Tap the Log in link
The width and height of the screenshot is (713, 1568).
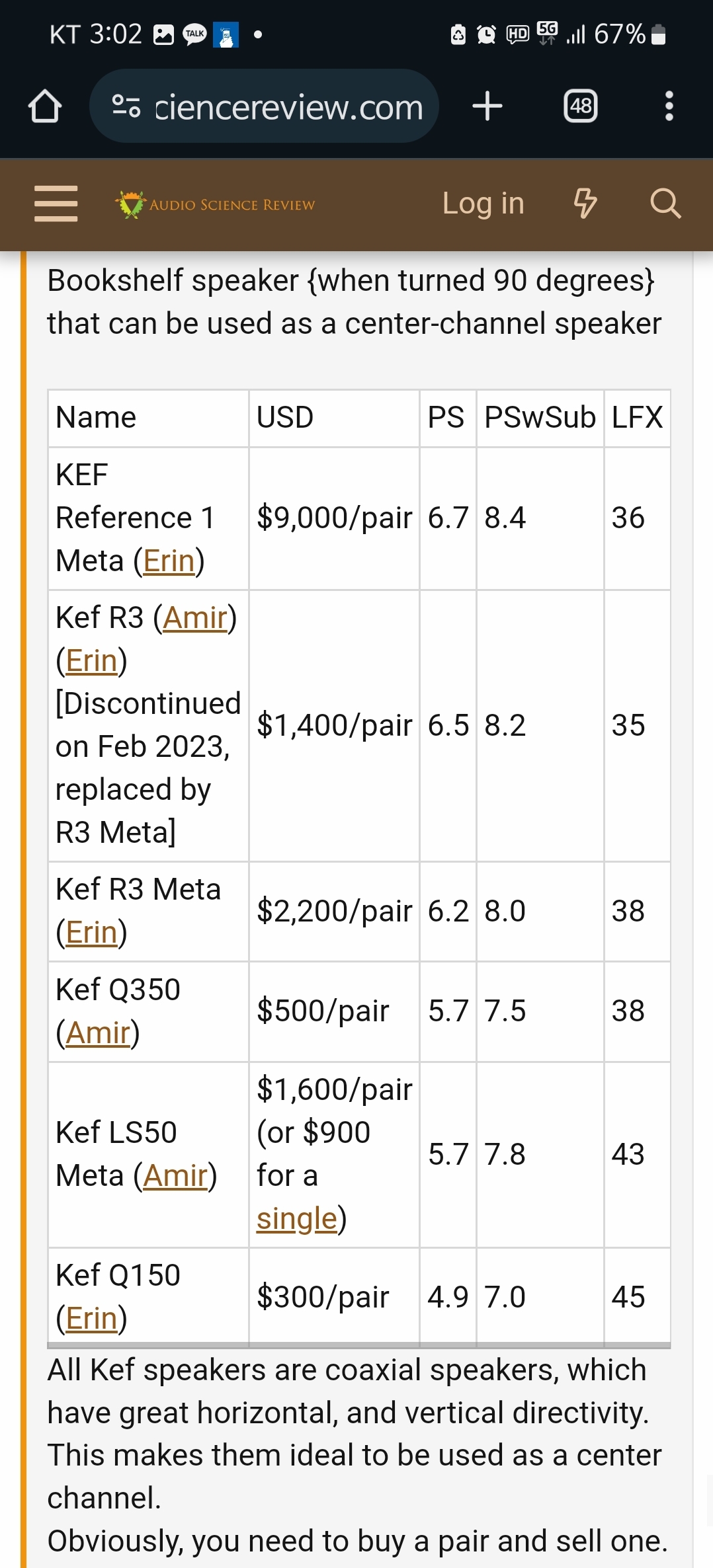pos(483,204)
